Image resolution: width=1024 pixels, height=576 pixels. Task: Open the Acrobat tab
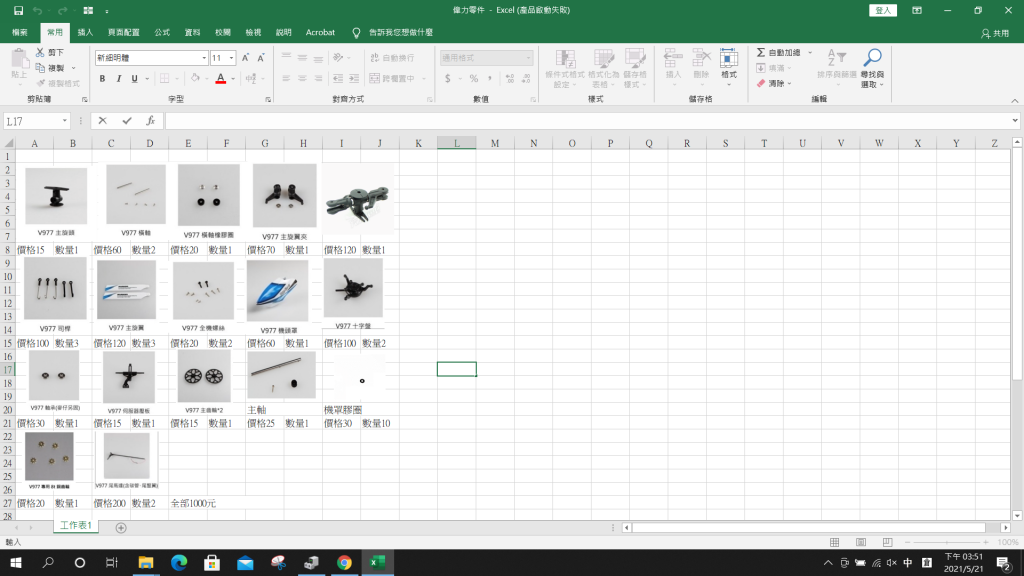point(320,32)
